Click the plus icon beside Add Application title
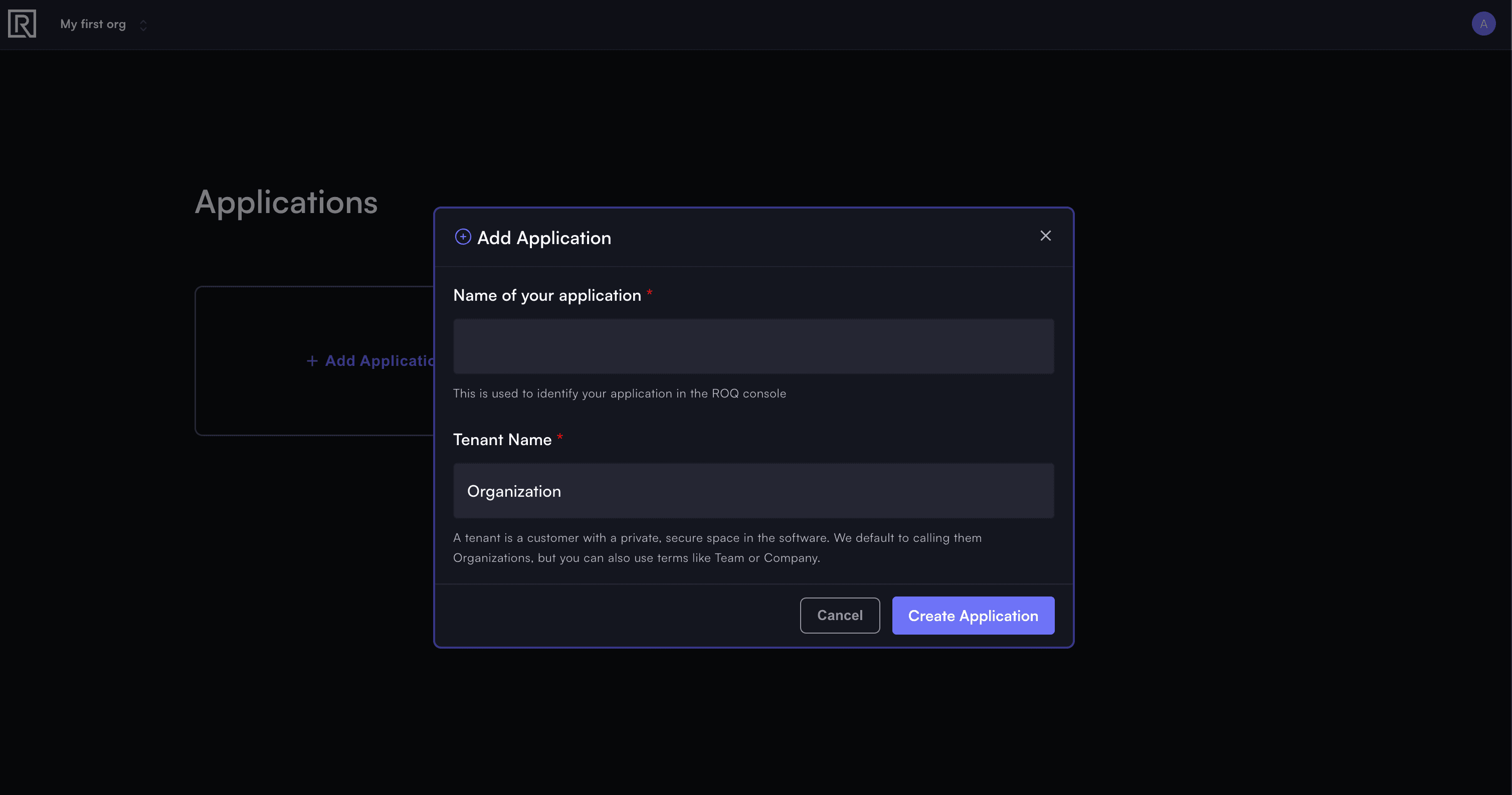The height and width of the screenshot is (795, 1512). (x=463, y=237)
